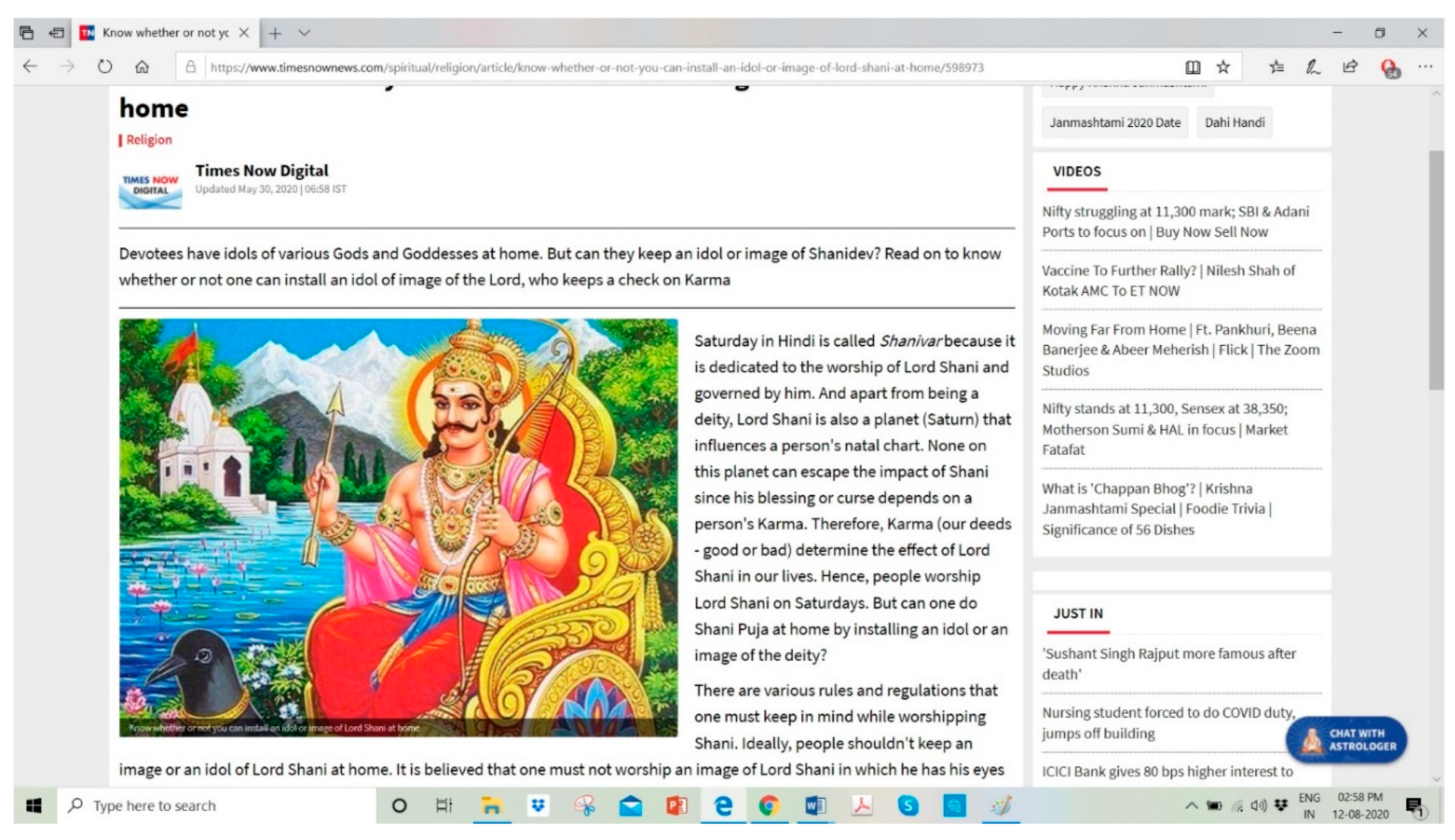Open Settings and more ellipsis menu

point(1425,67)
